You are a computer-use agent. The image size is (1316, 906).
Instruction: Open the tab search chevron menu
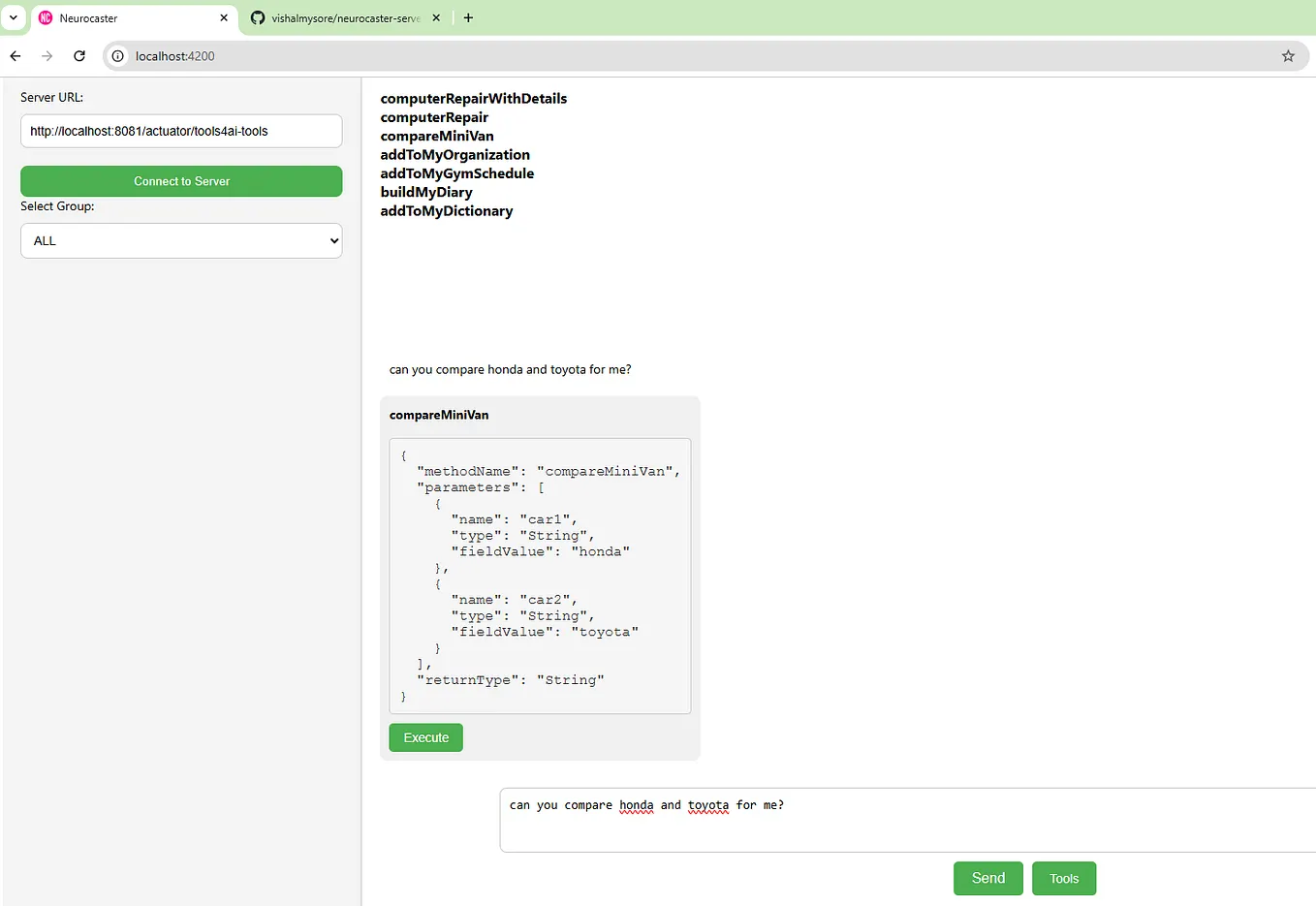coord(14,17)
